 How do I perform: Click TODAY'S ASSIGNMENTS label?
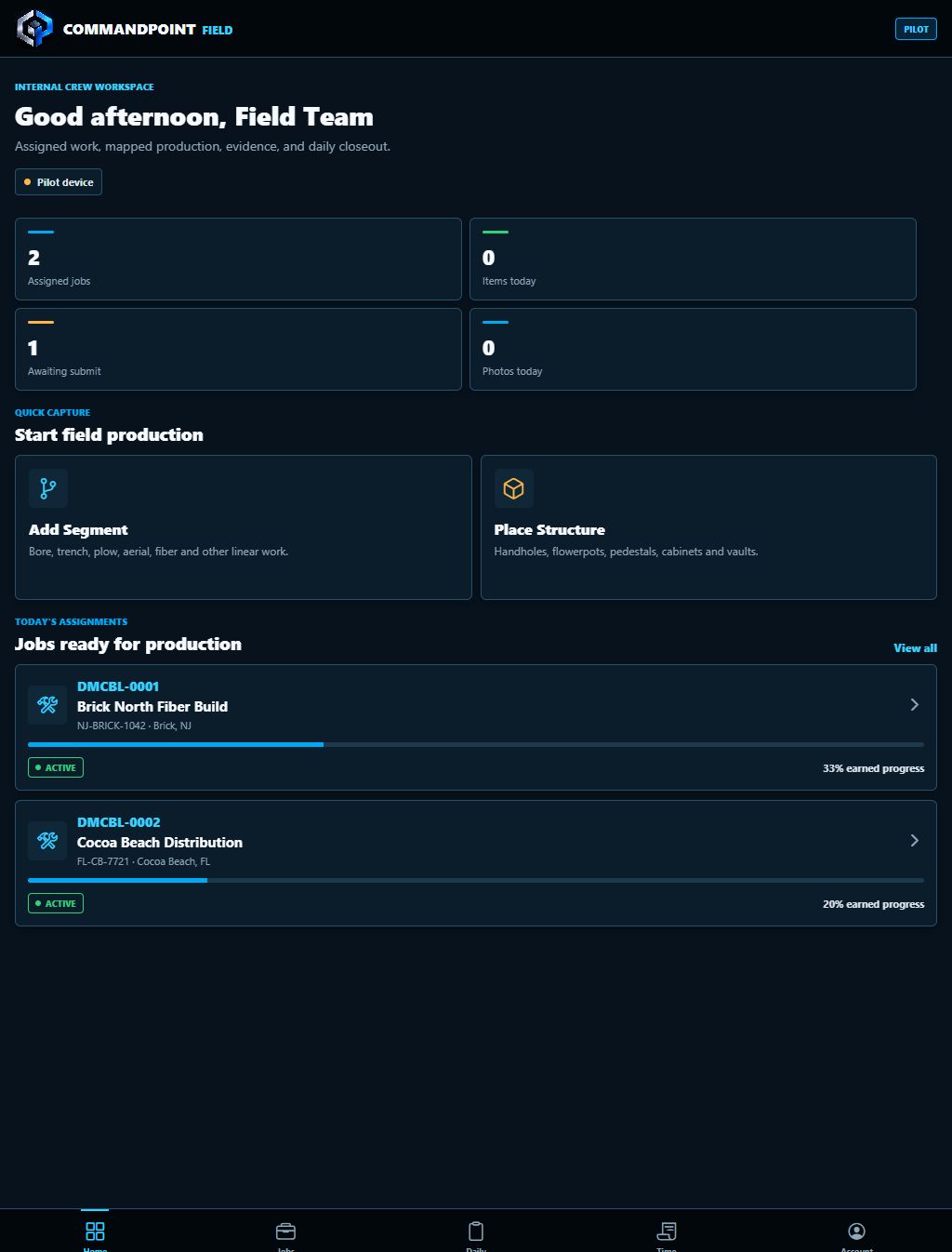click(72, 621)
